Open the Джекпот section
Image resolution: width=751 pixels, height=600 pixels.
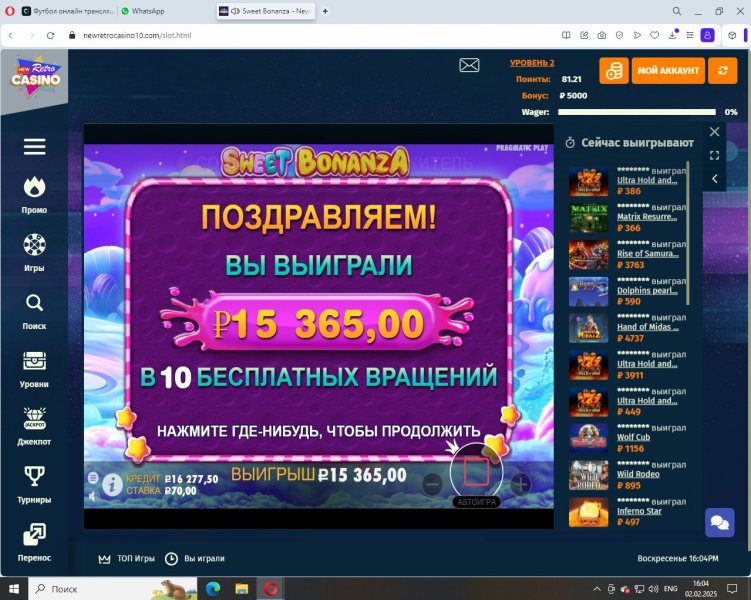coord(34,426)
